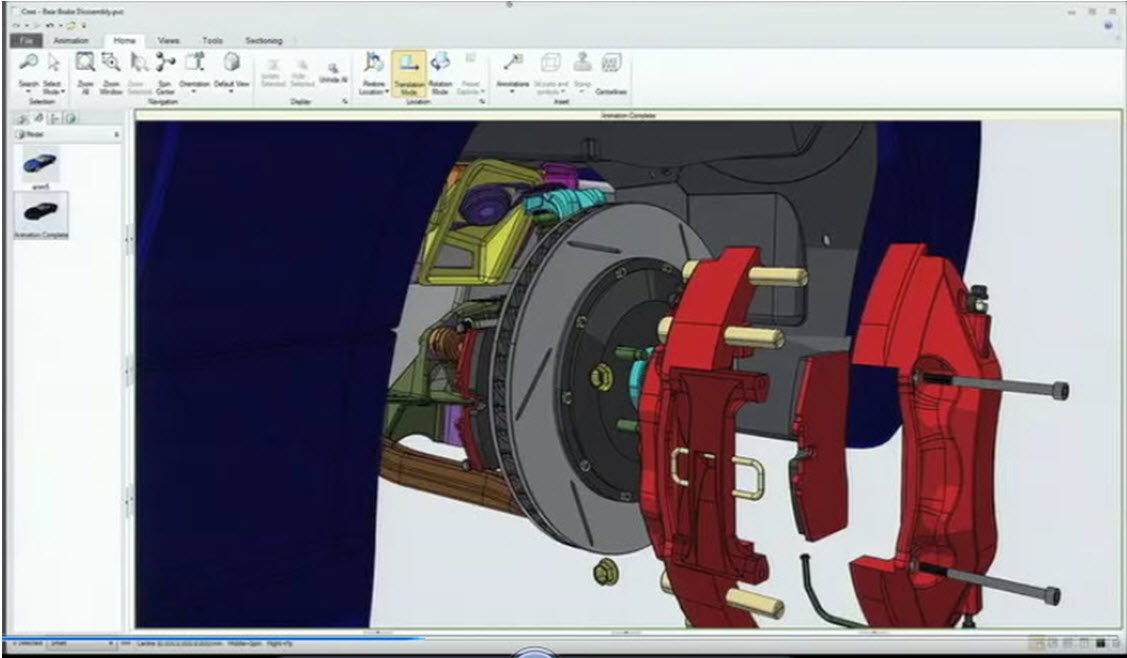
Task: Select the first icon tab in the left panel
Action: [23, 119]
